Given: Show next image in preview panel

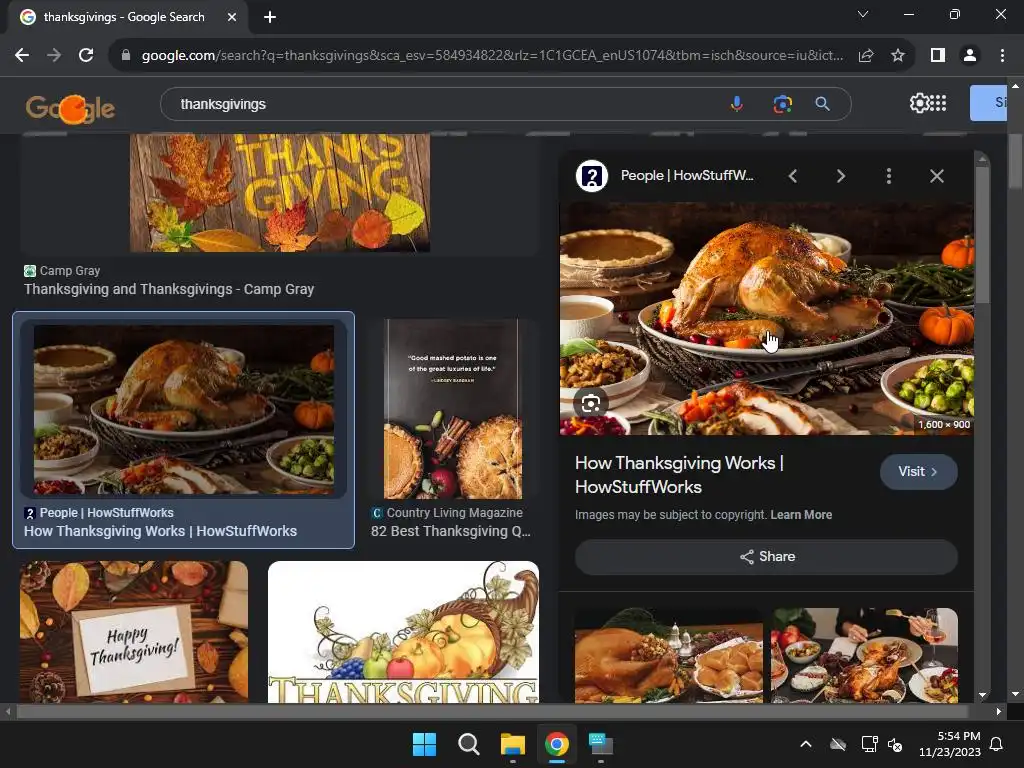Looking at the screenshot, I should tap(840, 176).
